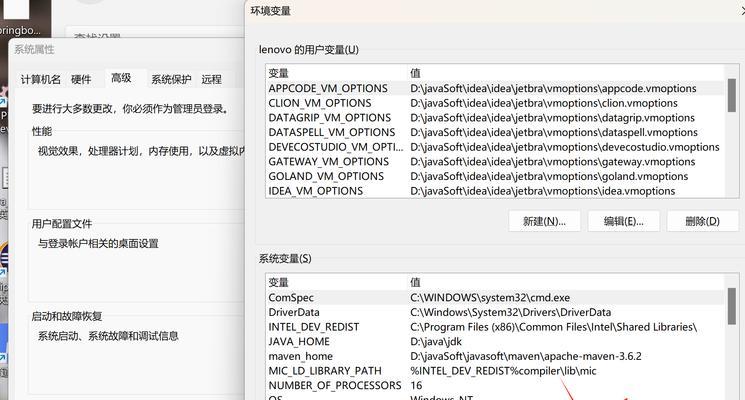Open the 远程 tab in System Properties
Viewport: 745px width, 400px height.
click(211, 79)
